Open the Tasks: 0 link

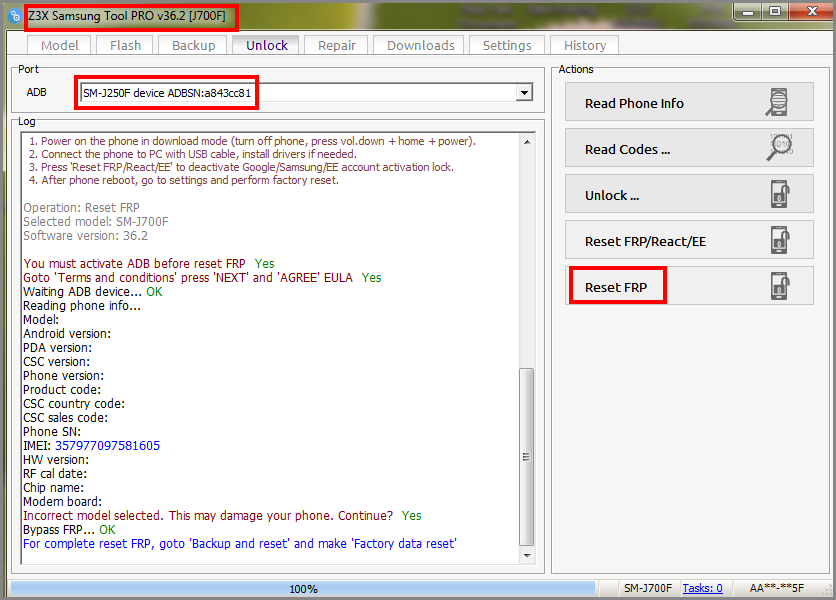[x=702, y=588]
